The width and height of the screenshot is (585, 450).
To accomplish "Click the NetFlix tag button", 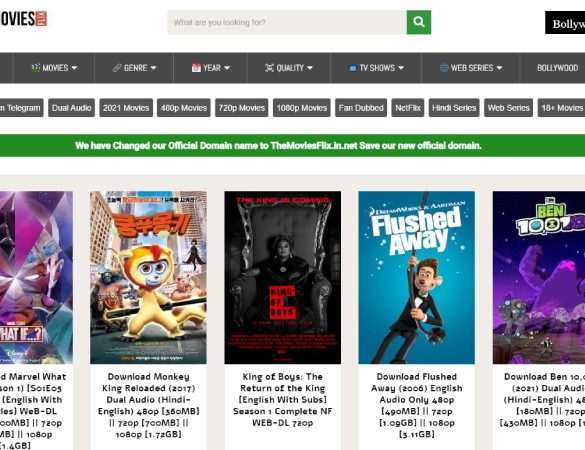I will click(407, 108).
